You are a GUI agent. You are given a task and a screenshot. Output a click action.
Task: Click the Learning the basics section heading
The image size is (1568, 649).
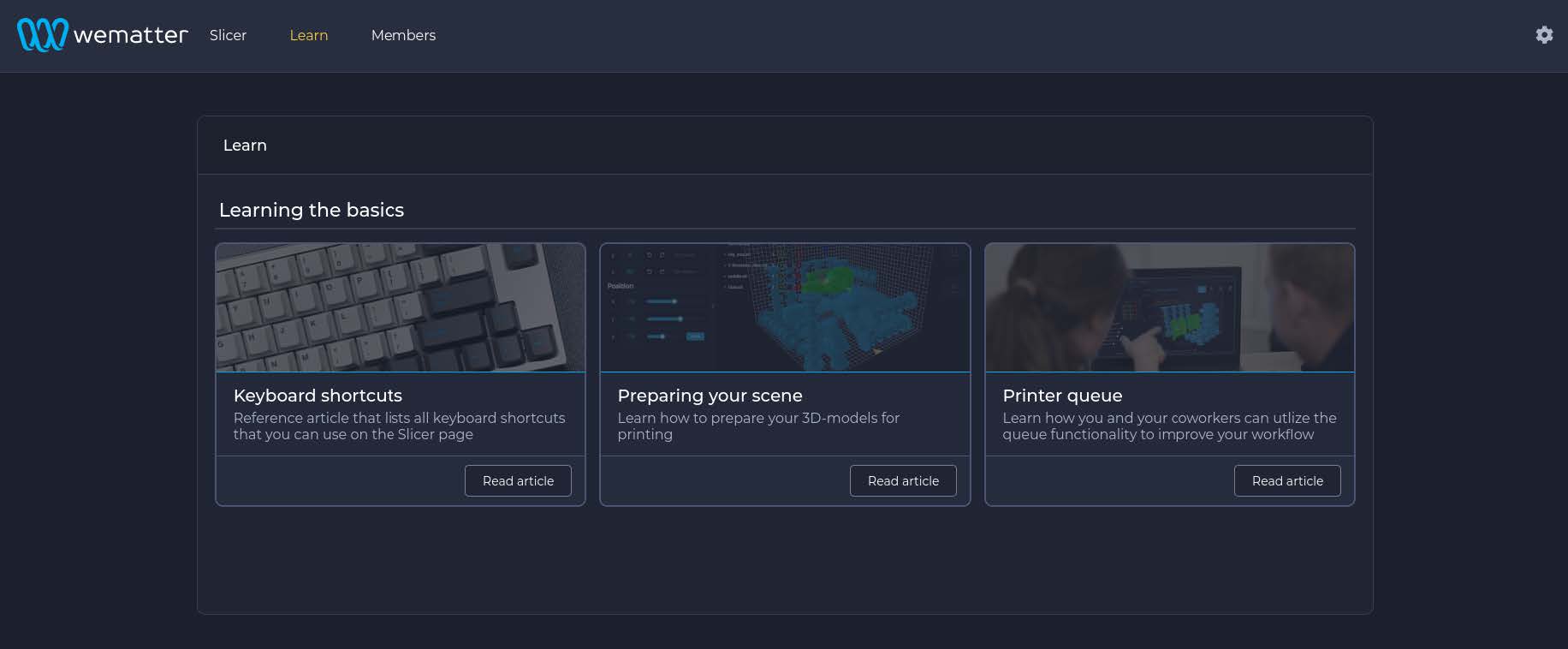pyautogui.click(x=312, y=210)
